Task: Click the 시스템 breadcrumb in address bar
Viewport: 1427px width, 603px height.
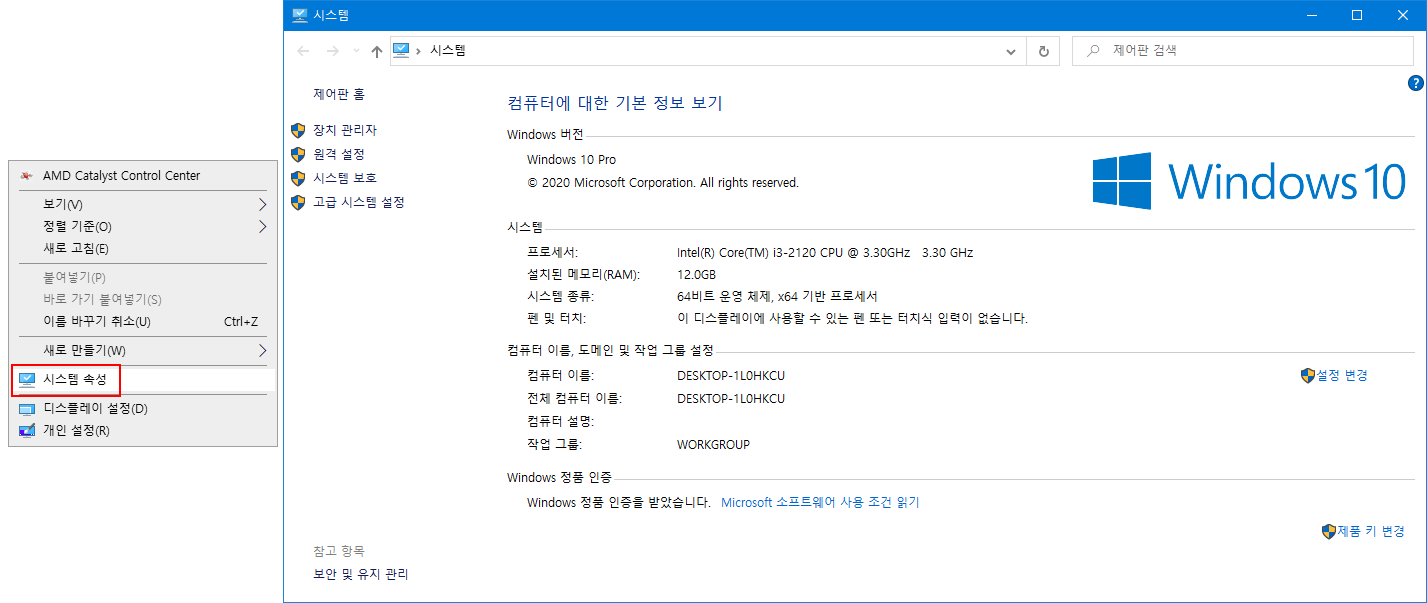Action: [448, 50]
